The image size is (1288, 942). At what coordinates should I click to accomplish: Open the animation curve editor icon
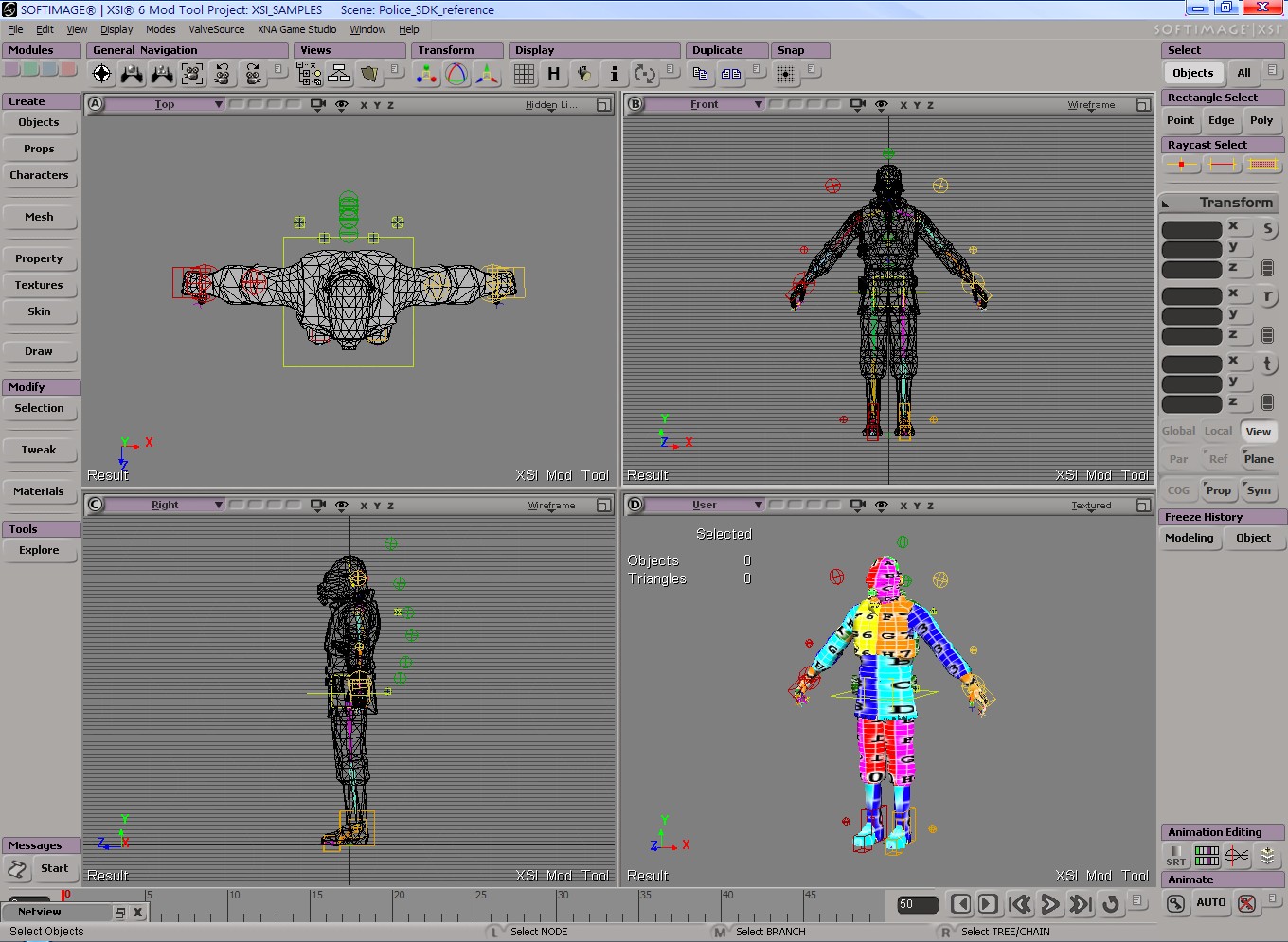pos(1237,856)
